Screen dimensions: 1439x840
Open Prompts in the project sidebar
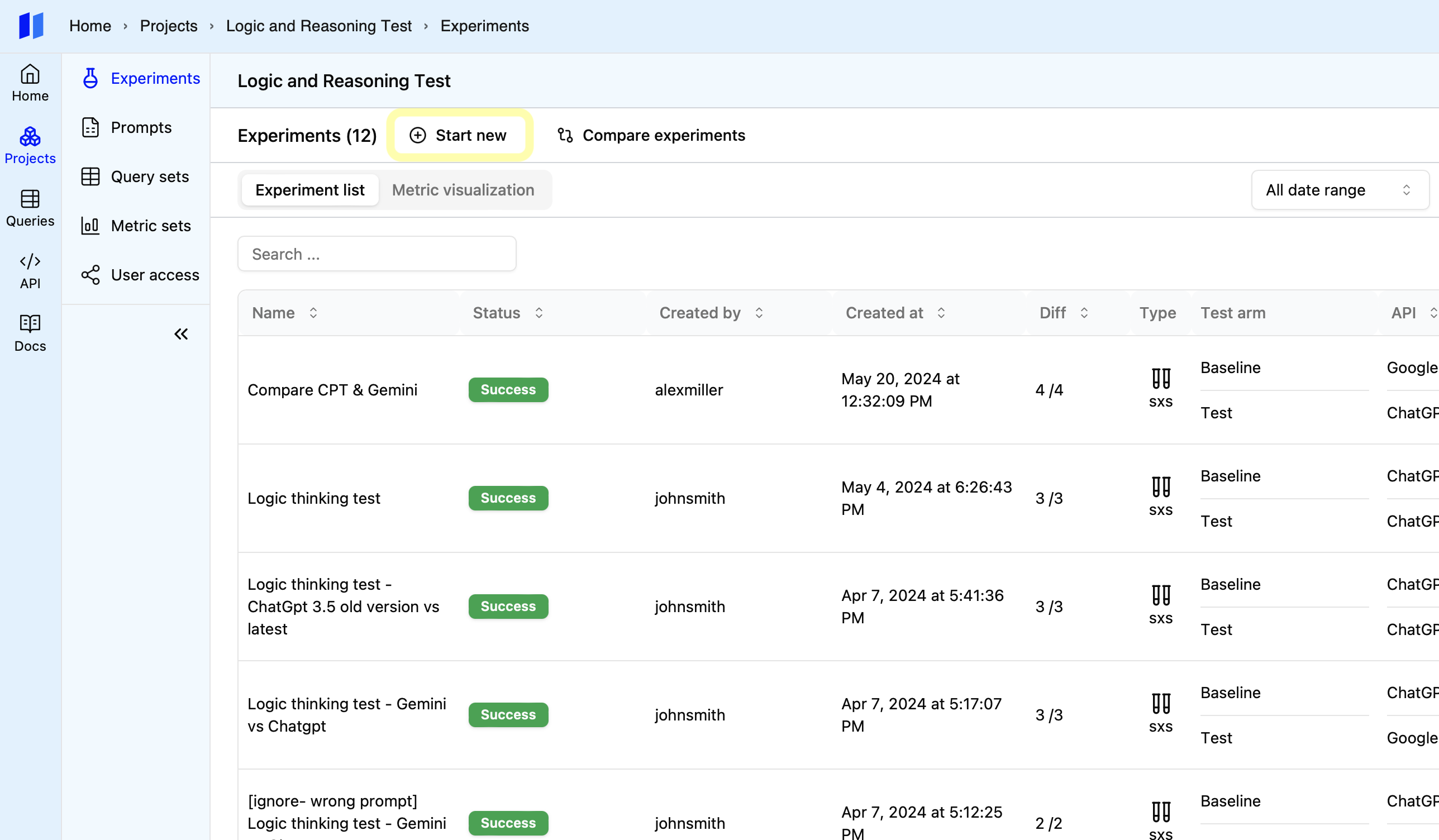(140, 127)
